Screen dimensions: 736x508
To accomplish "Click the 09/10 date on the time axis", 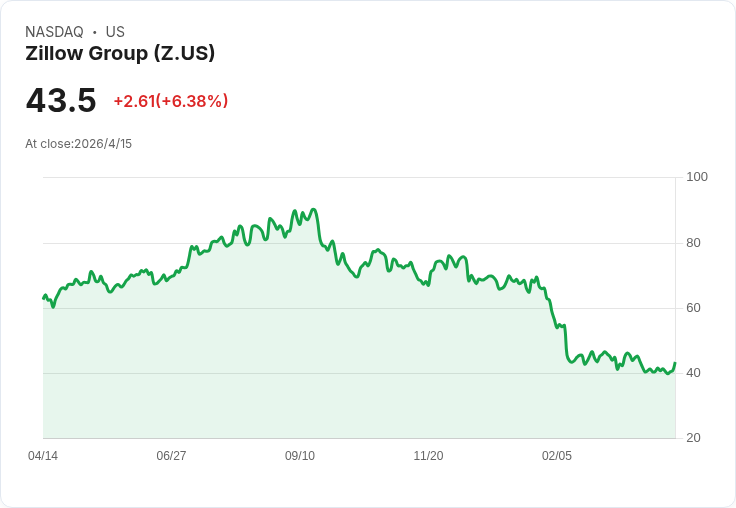I will [x=300, y=456].
